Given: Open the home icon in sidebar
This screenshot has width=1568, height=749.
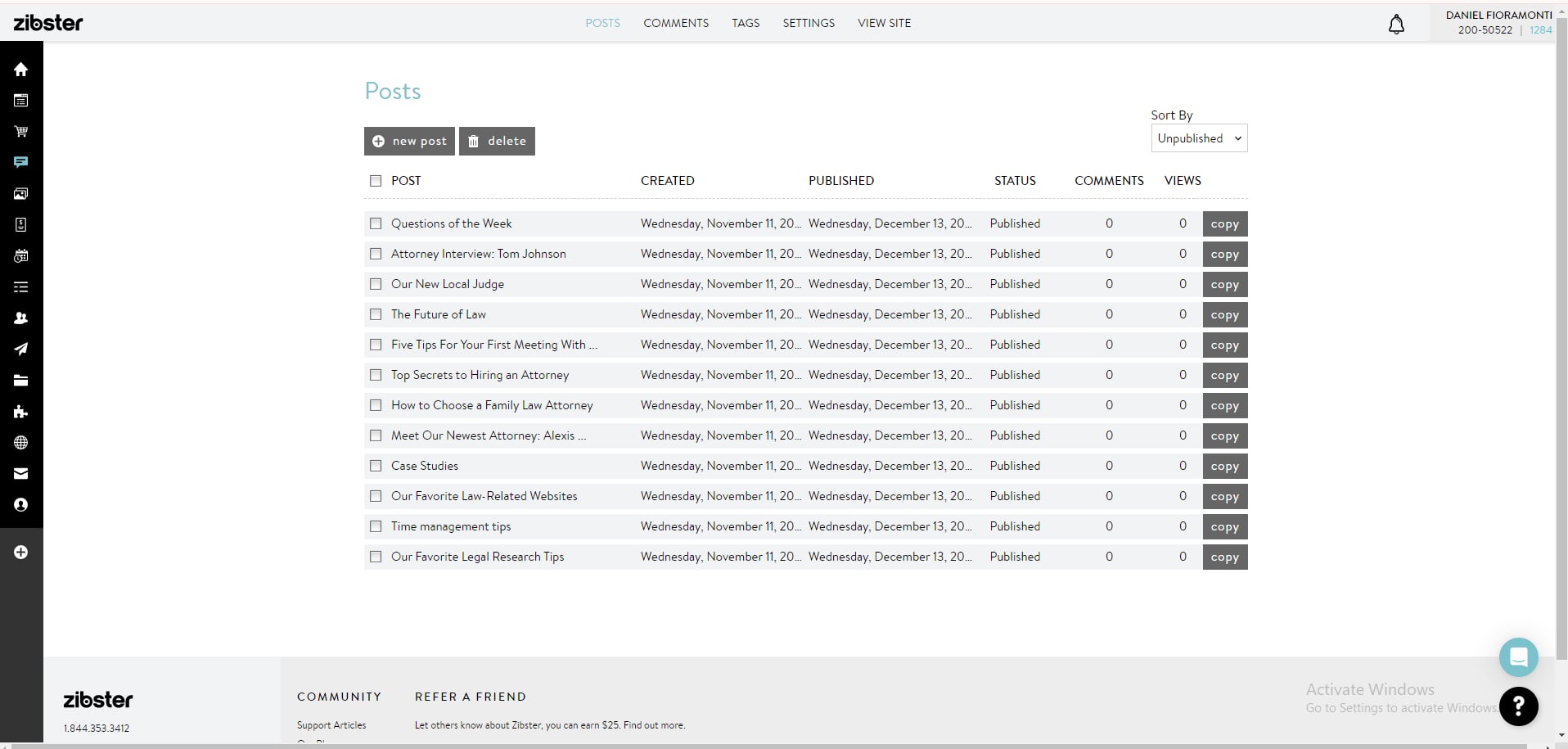Looking at the screenshot, I should pyautogui.click(x=21, y=70).
